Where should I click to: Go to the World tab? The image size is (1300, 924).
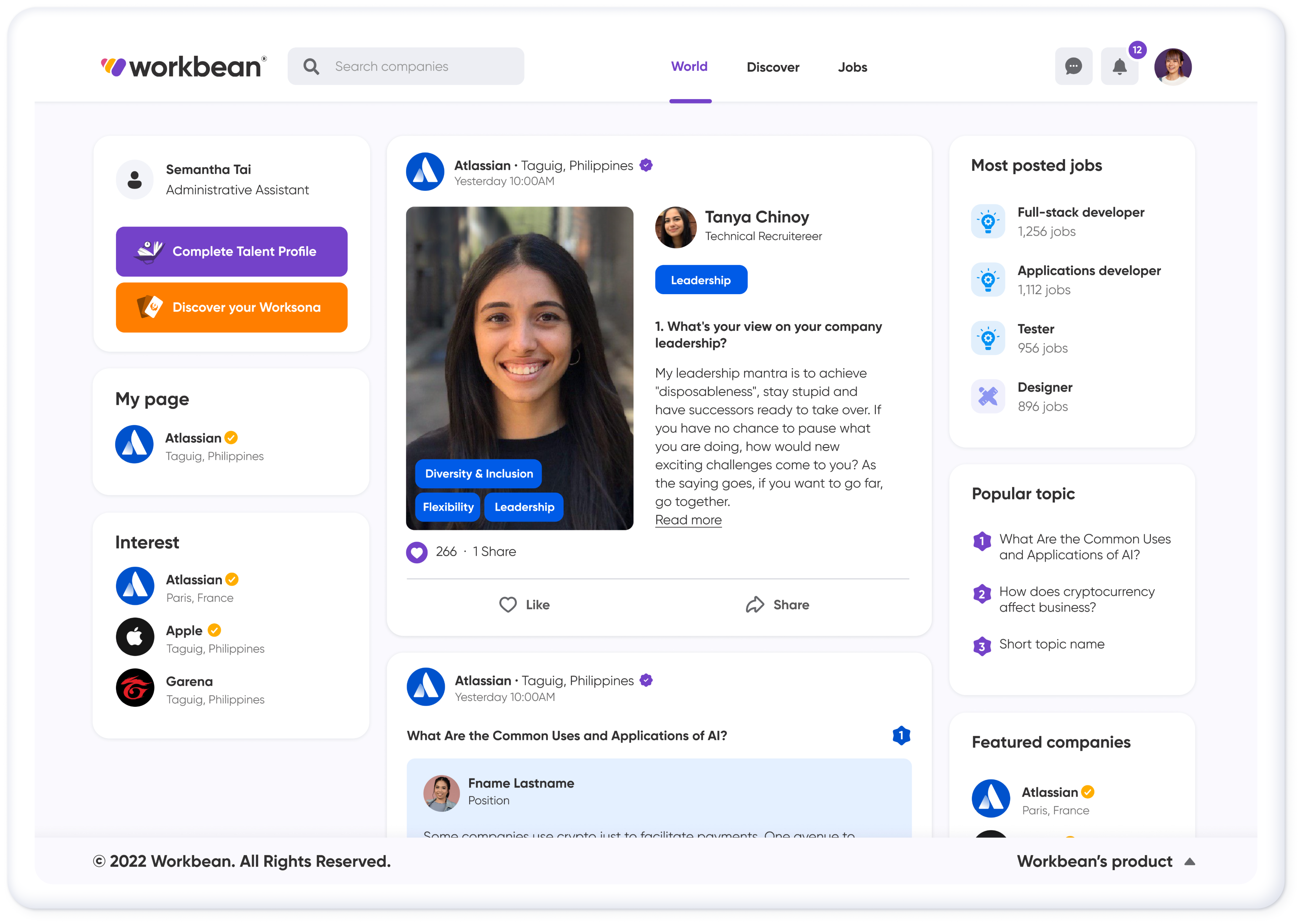tap(689, 67)
